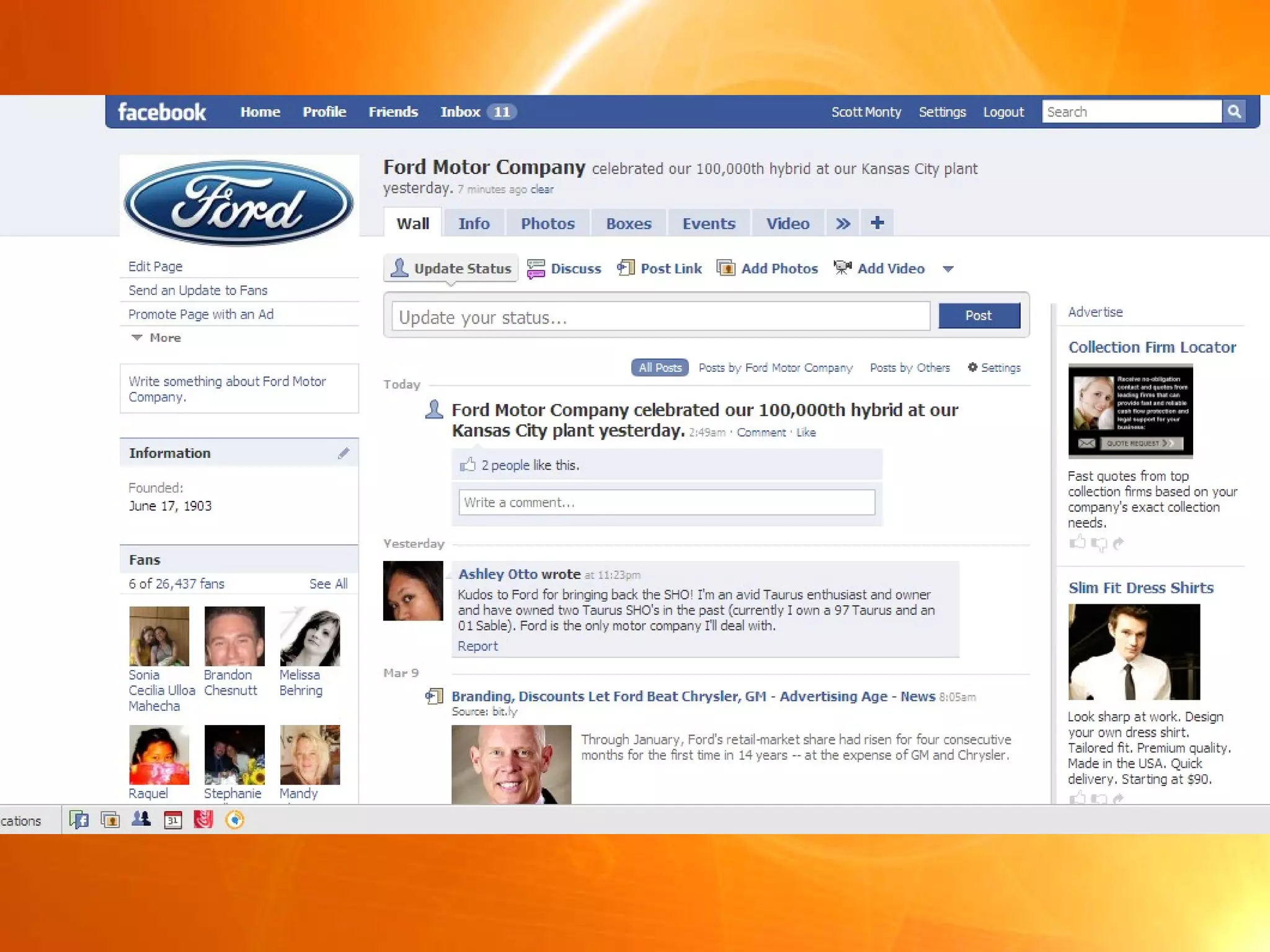The width and height of the screenshot is (1270, 952).
Task: Open the Events calendar icon in bottom bar
Action: [x=172, y=820]
